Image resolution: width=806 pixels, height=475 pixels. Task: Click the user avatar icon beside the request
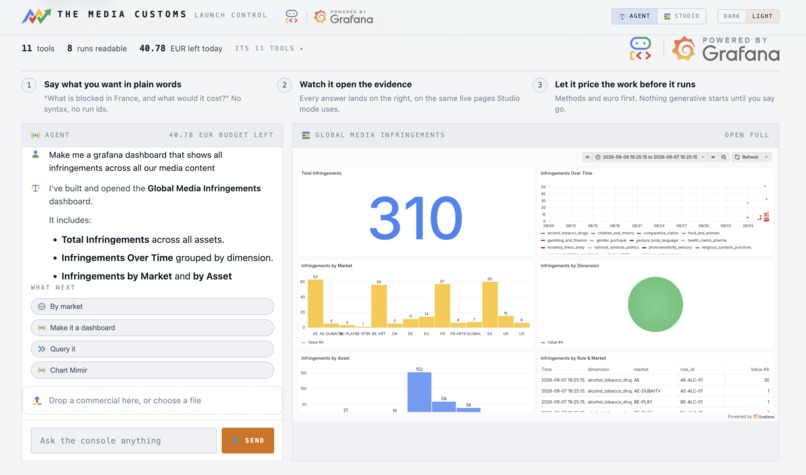(x=35, y=154)
